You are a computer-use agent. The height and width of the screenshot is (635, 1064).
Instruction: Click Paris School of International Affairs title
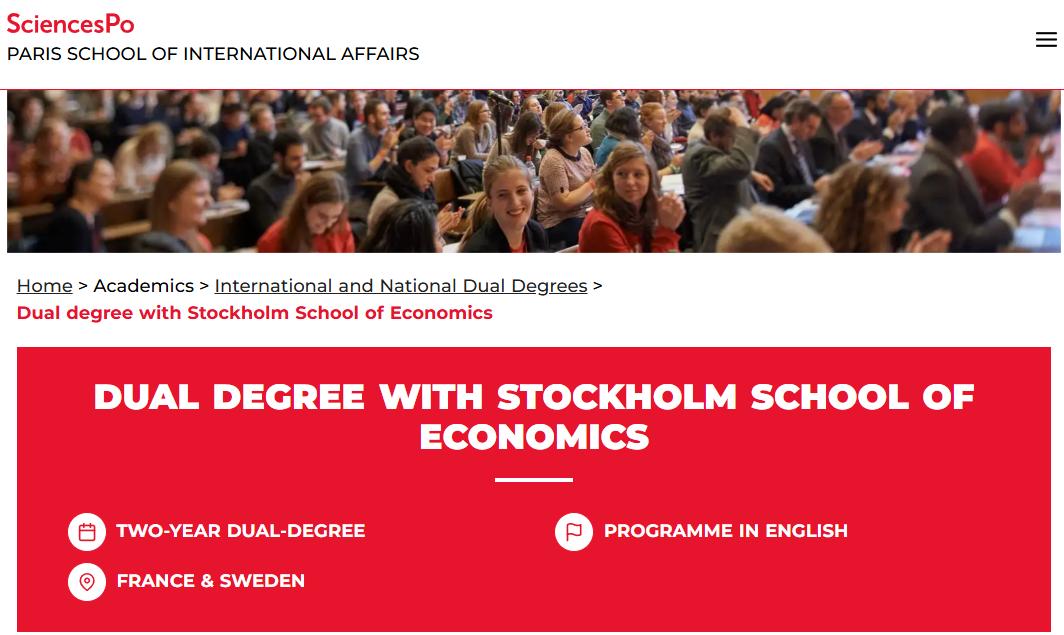pos(213,54)
